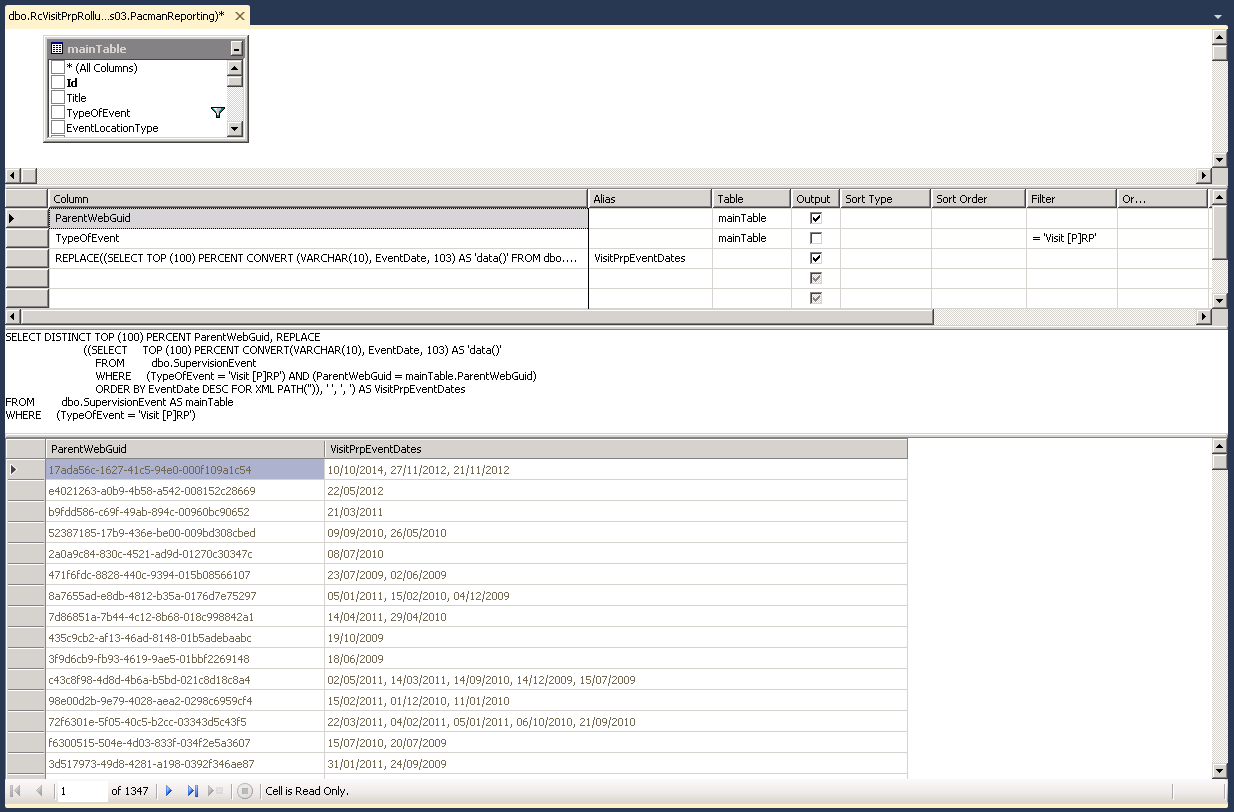
Task: Advance to the next record
Action: pos(168,791)
